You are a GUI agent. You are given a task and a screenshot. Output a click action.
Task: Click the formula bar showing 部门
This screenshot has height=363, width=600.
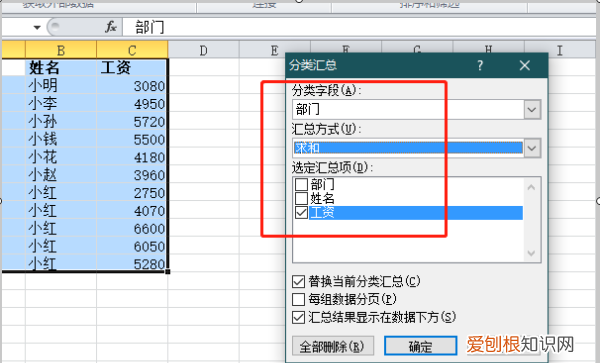point(360,28)
